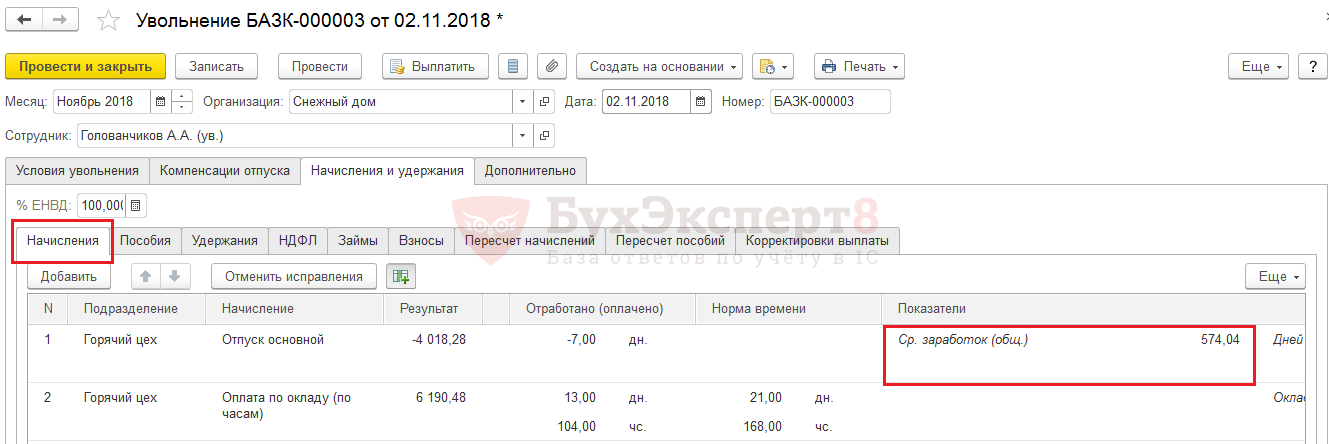Click the result value -4 018,28
The width and height of the screenshot is (1329, 444).
tap(439, 340)
